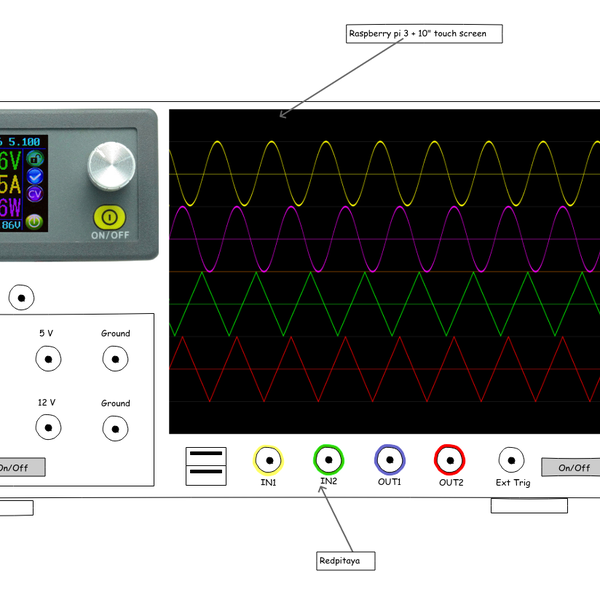
Task: Click the 12 V label text
Action: coord(46,403)
